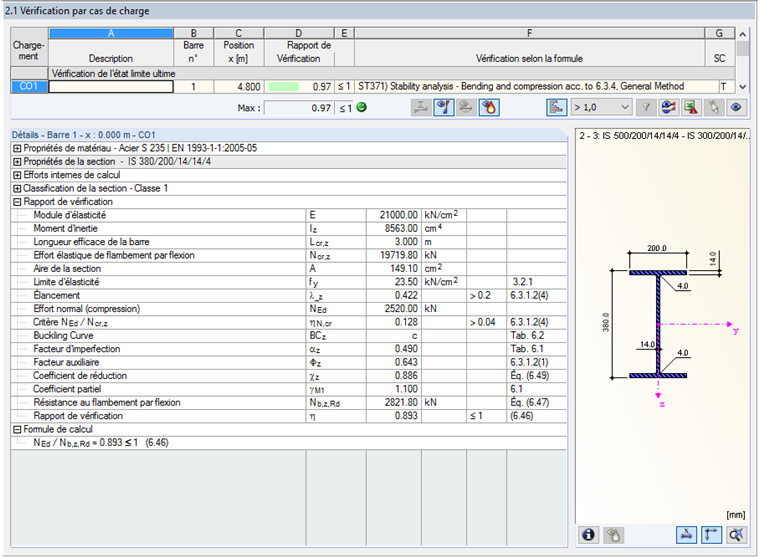Expand Efforts internes de calcul node
760x558 pixels.
point(17,175)
